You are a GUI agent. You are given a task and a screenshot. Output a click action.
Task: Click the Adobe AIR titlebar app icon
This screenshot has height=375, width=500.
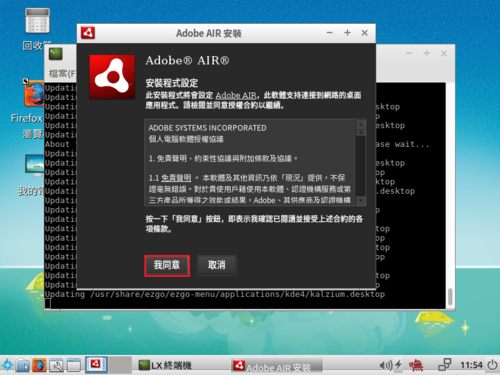88,33
